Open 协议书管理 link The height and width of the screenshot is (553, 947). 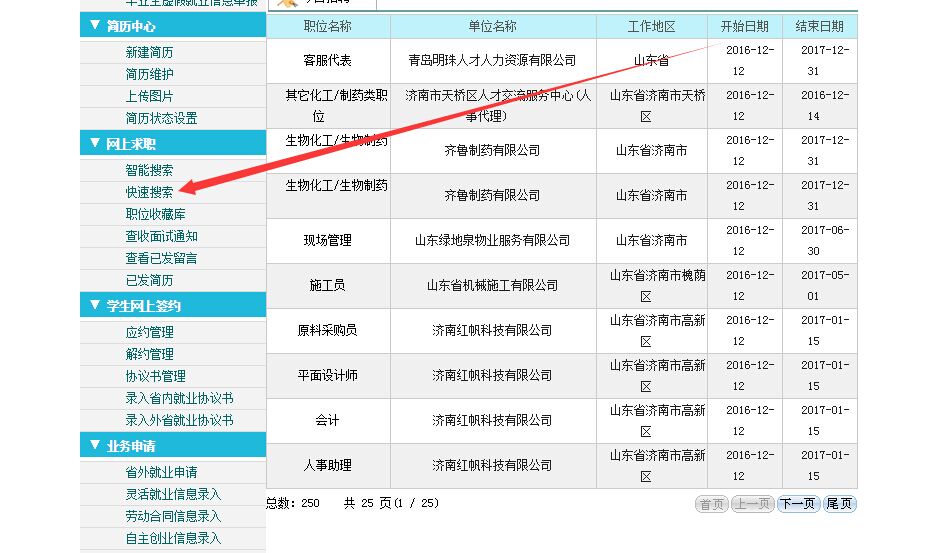coord(155,376)
